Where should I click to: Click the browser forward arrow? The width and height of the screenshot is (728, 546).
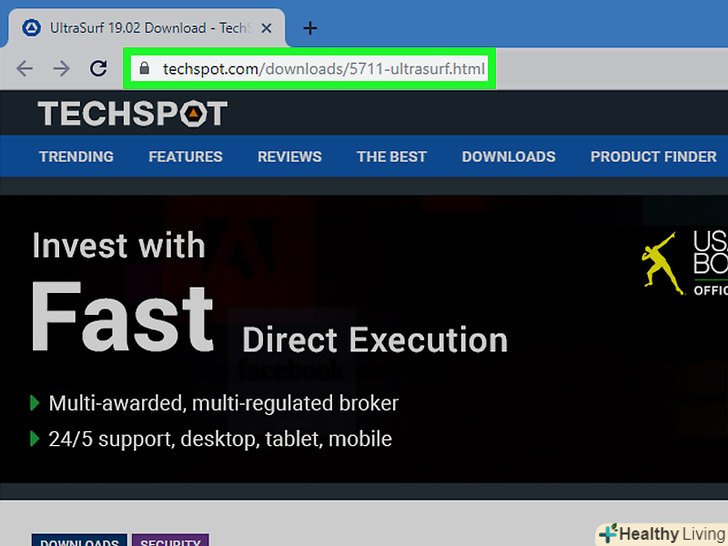point(61,69)
